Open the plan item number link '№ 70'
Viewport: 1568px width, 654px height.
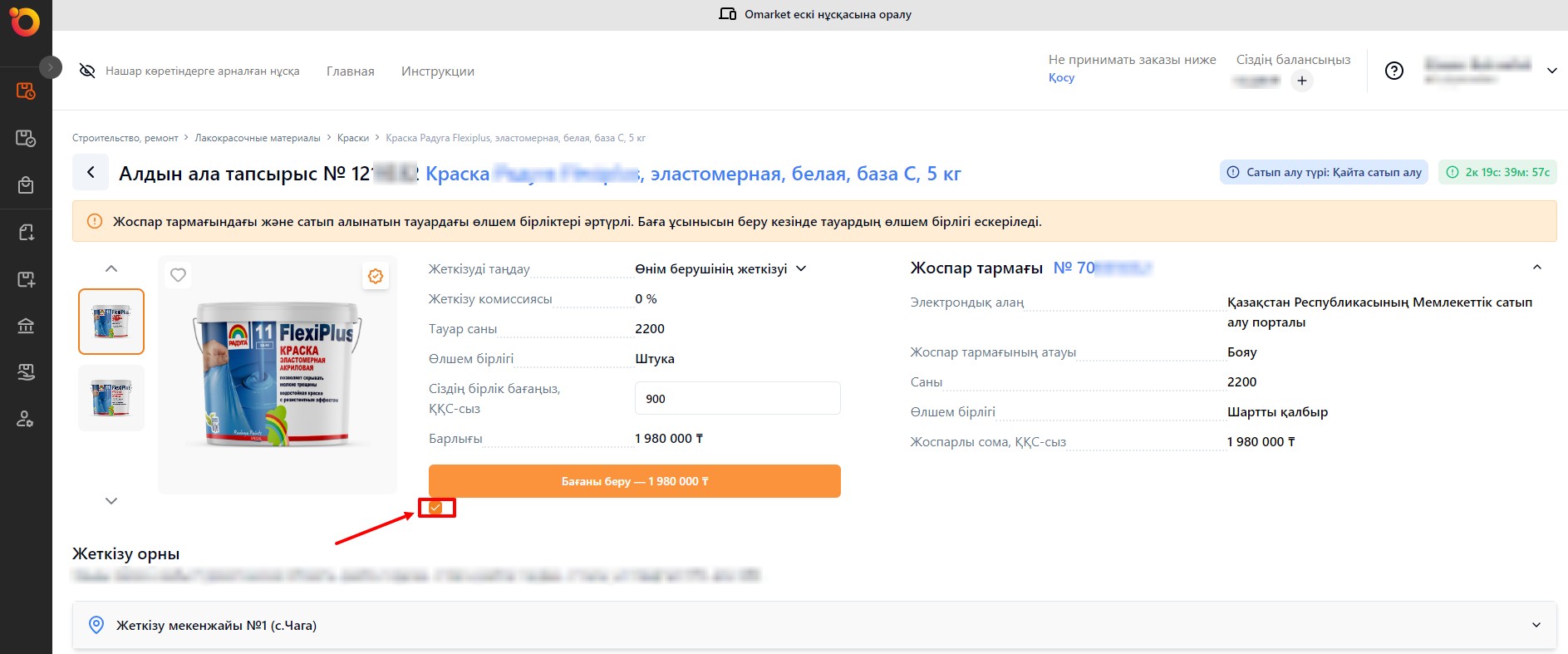tap(1102, 268)
